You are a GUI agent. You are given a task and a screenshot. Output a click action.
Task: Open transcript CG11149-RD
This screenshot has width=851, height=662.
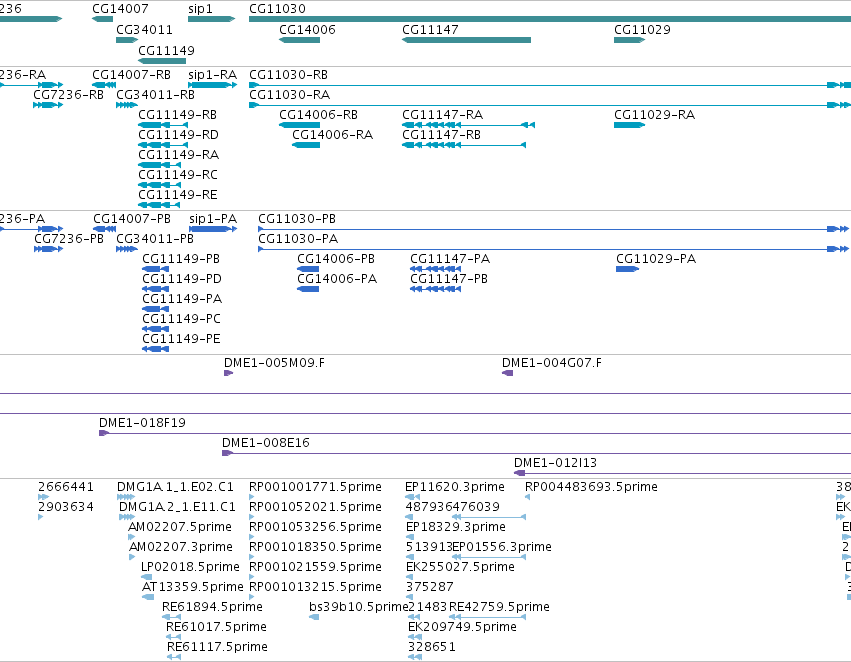tap(178, 135)
